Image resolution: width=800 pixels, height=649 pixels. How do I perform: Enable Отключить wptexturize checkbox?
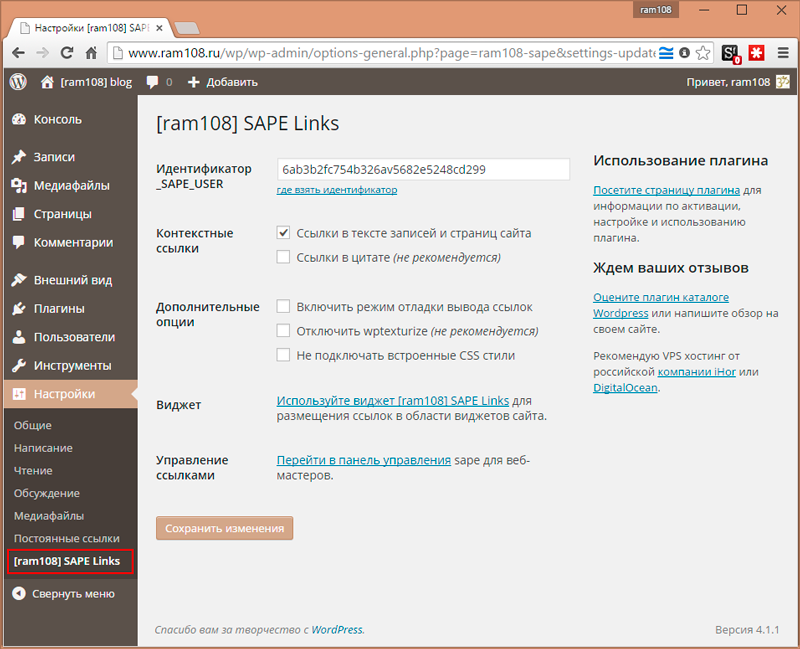click(283, 331)
